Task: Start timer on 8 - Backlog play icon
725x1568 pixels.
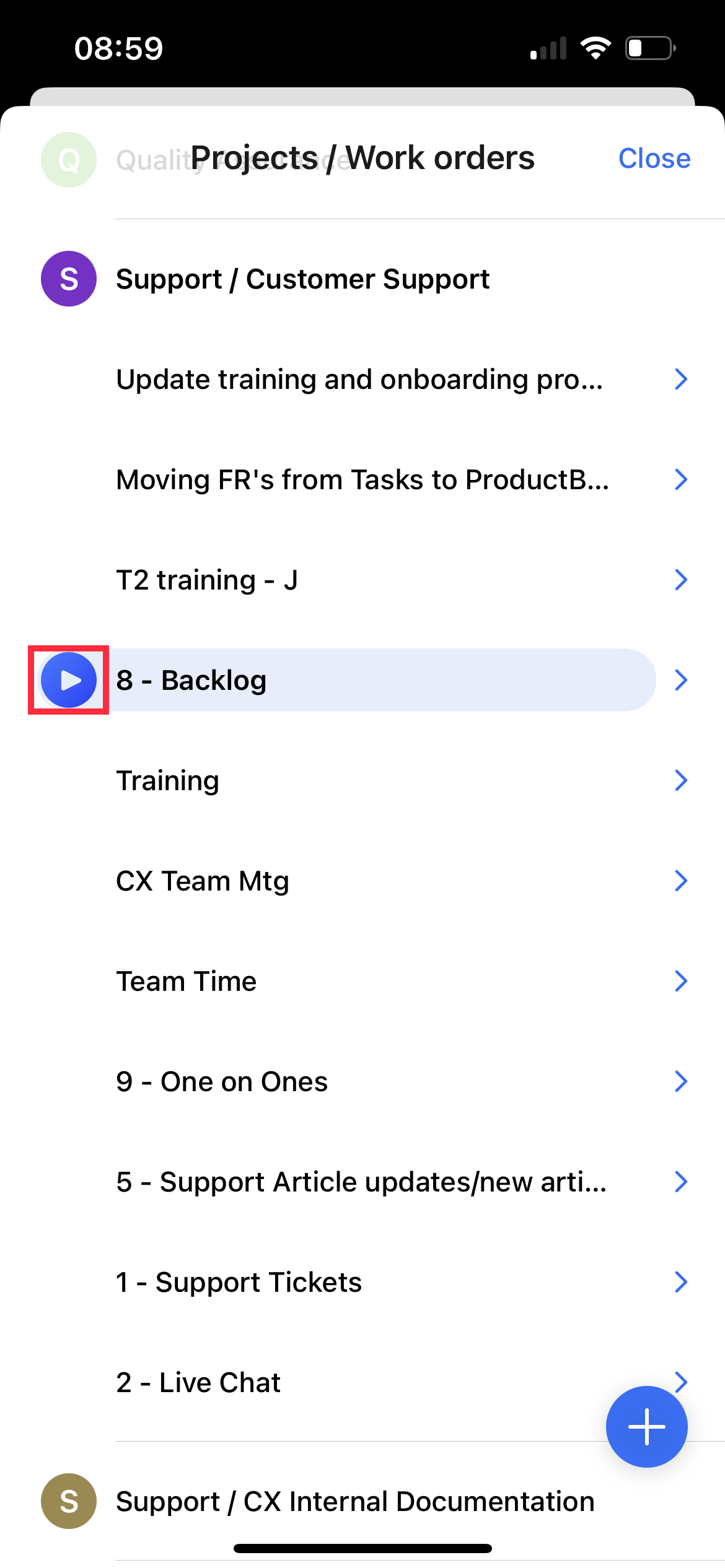Action: coord(69,680)
